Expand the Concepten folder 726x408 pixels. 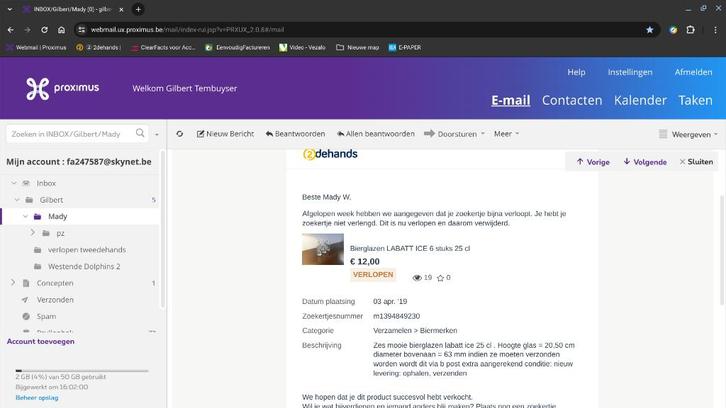[14, 283]
